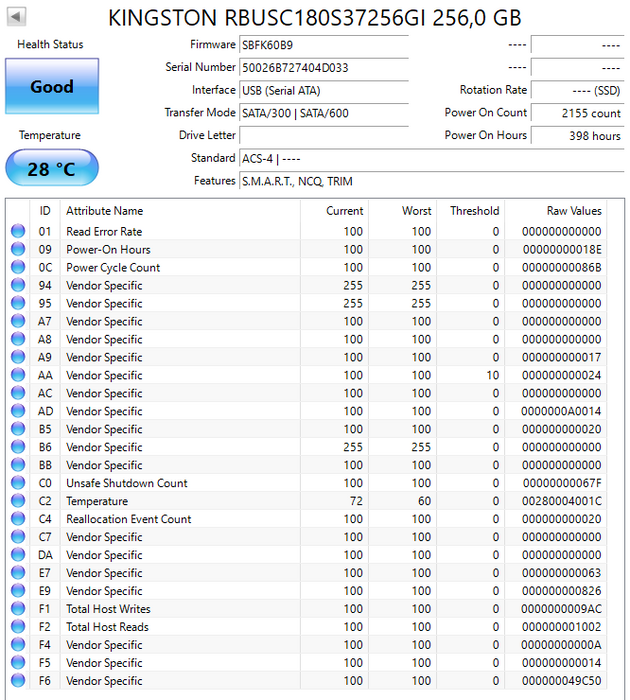Image resolution: width=630 pixels, height=700 pixels.
Task: Click the status orb for Power Cycle Count
Action: [x=18, y=268]
